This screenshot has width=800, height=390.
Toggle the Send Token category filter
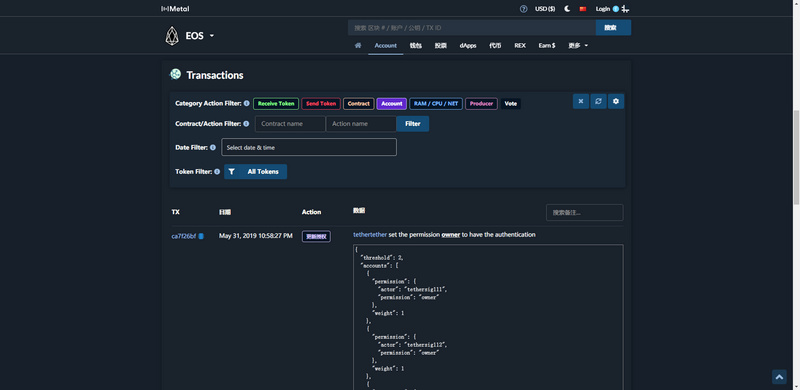click(x=321, y=104)
